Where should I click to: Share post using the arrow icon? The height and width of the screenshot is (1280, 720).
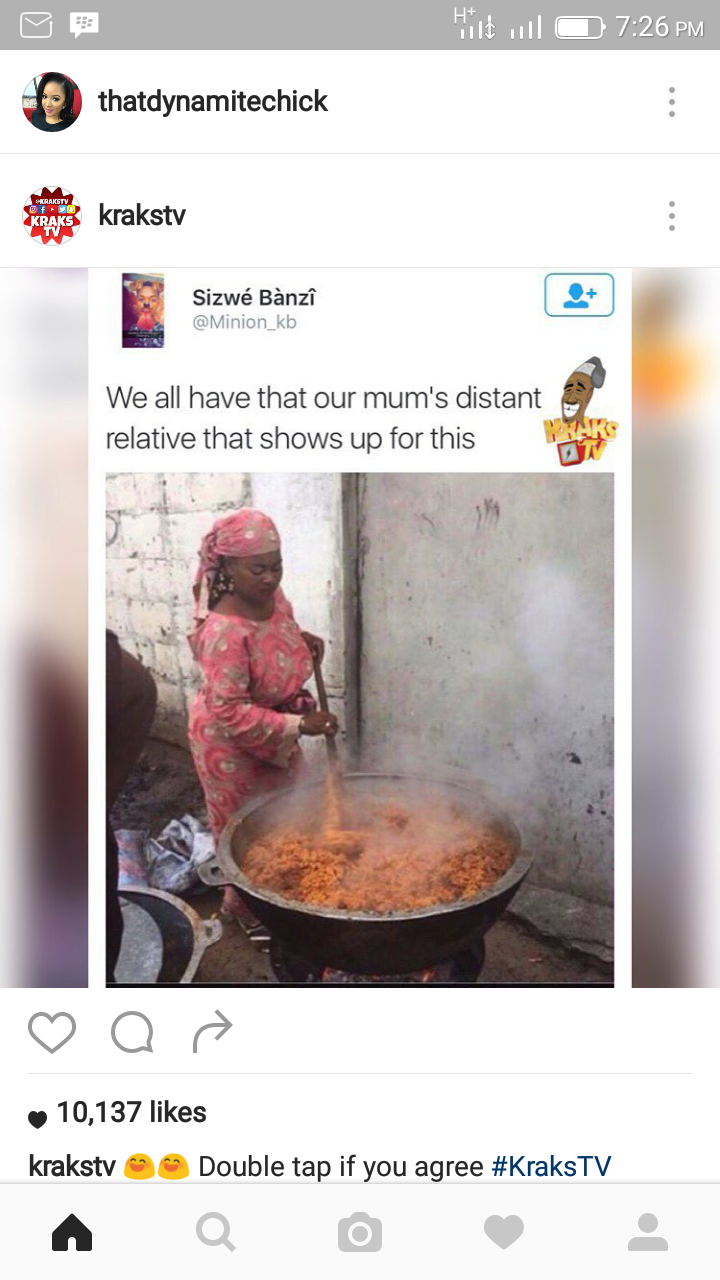[212, 1032]
